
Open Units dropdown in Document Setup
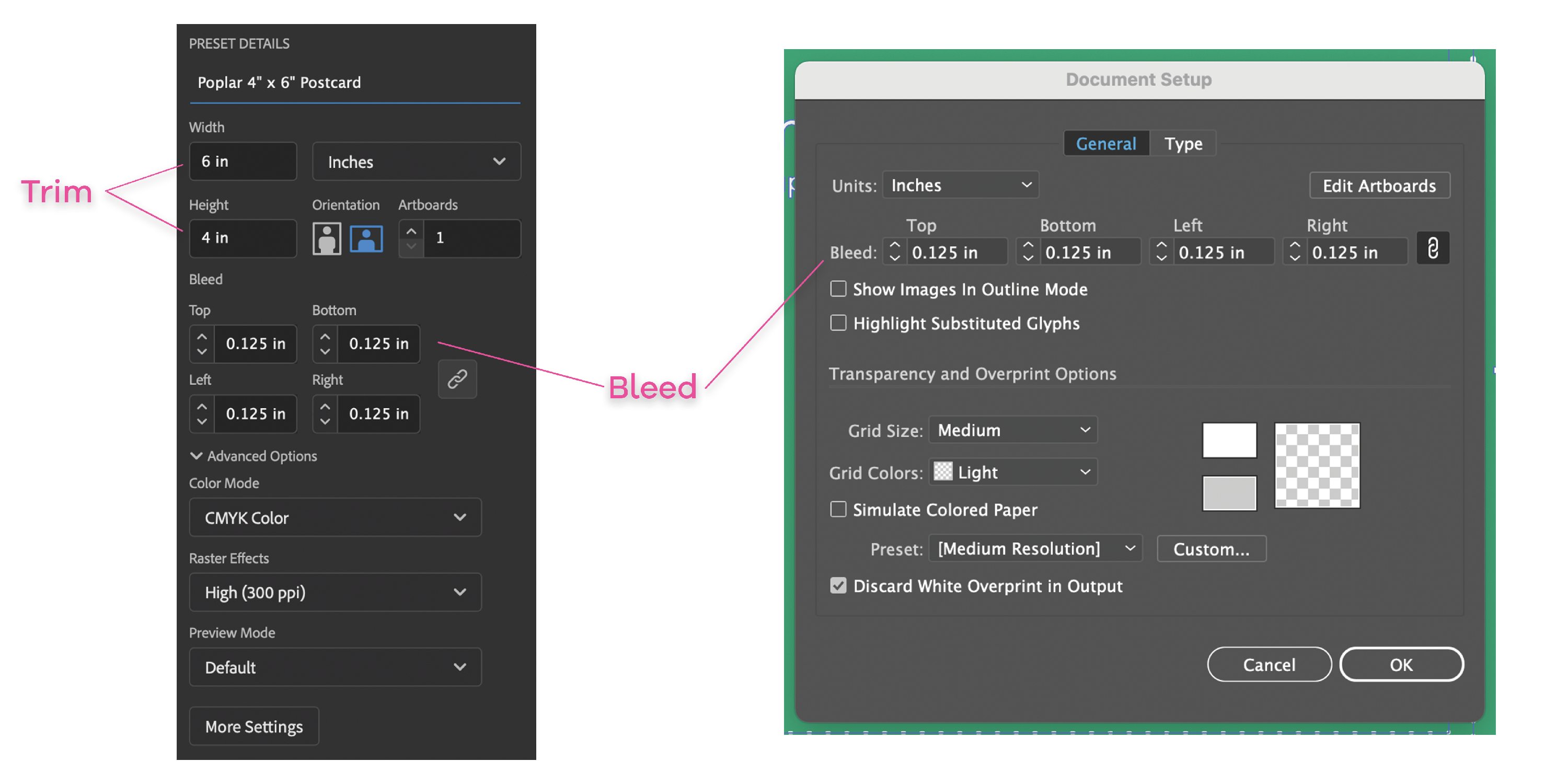(x=961, y=185)
